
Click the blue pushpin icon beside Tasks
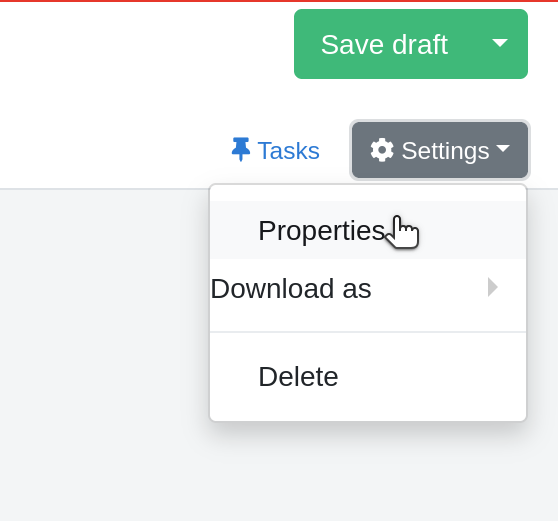pyautogui.click(x=241, y=149)
